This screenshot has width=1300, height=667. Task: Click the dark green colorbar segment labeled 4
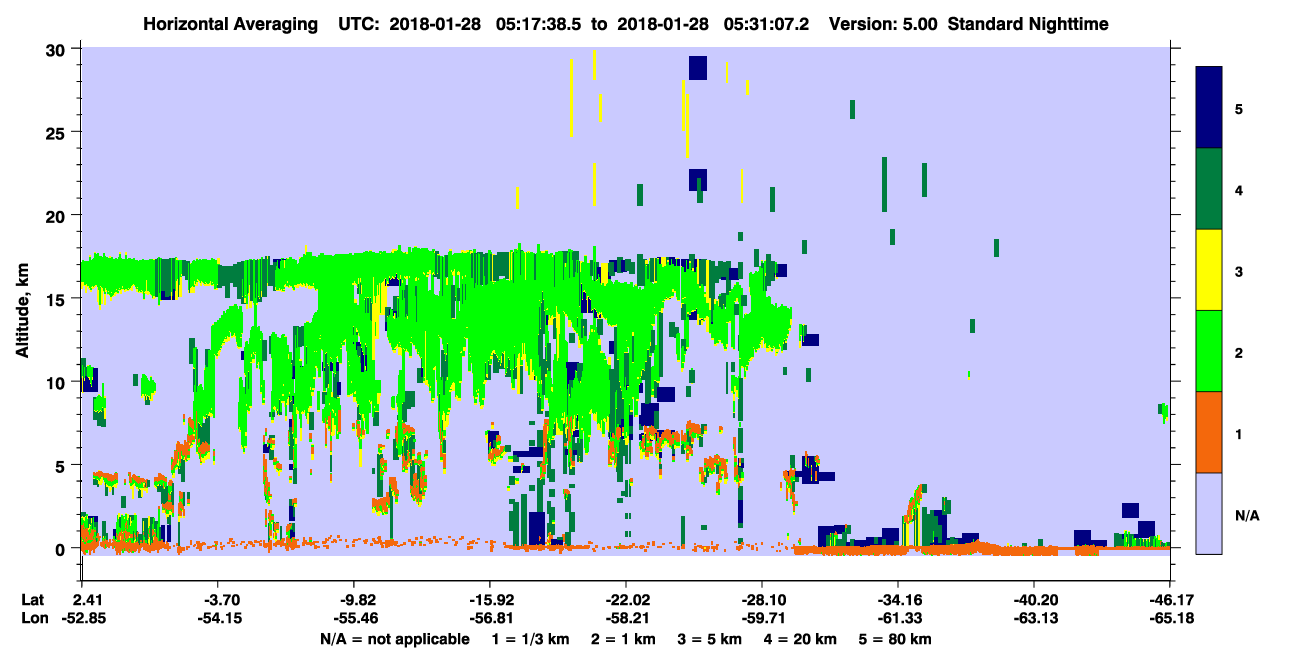(x=1209, y=189)
